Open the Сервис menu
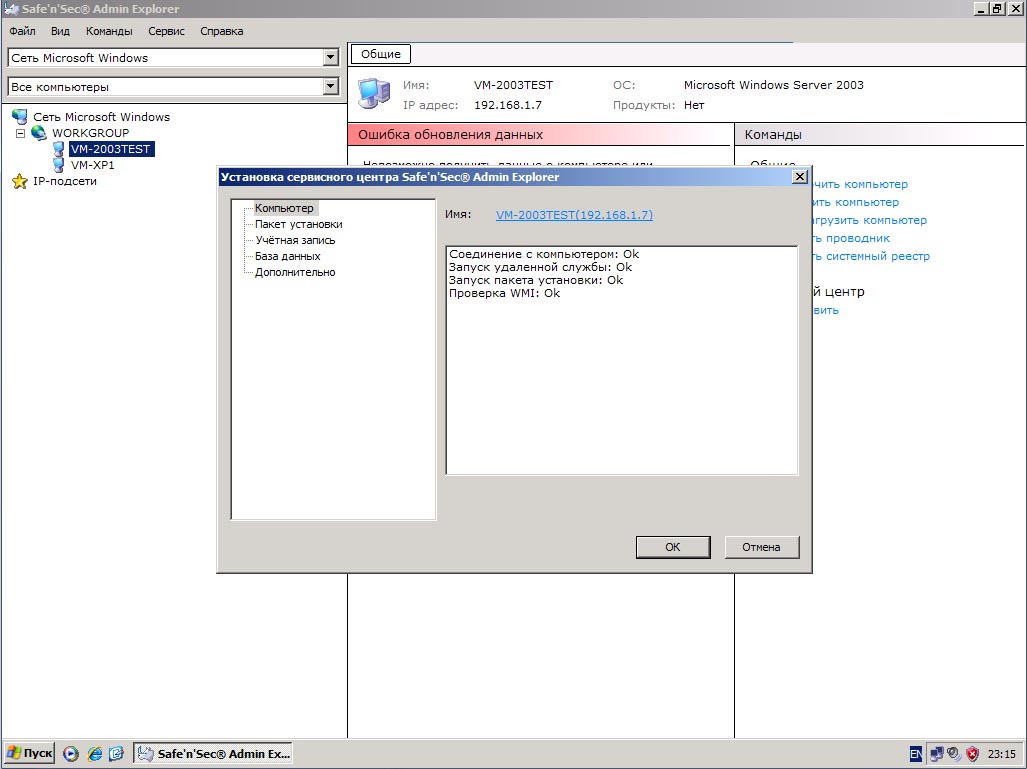 click(x=166, y=31)
